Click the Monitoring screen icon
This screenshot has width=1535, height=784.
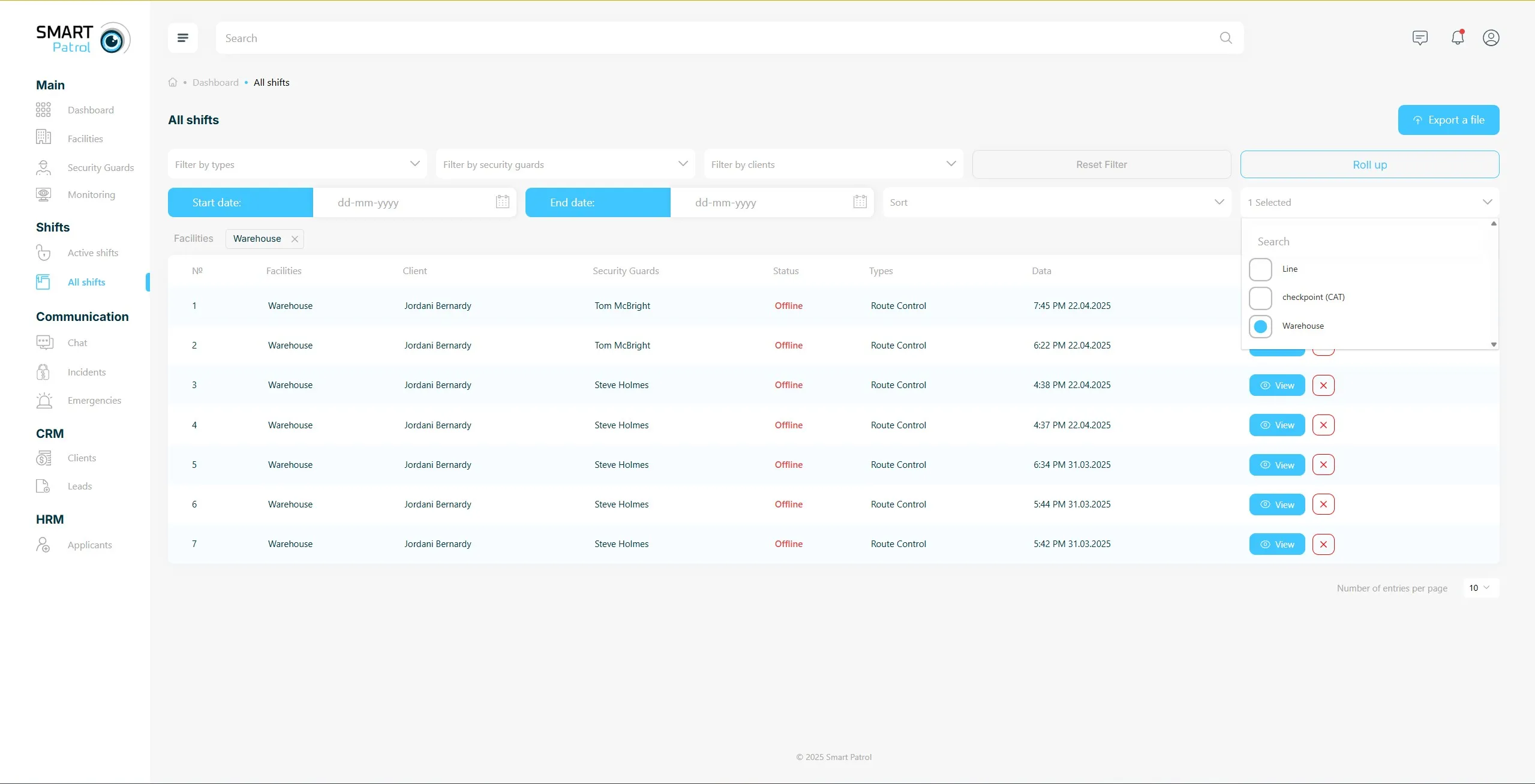[43, 194]
